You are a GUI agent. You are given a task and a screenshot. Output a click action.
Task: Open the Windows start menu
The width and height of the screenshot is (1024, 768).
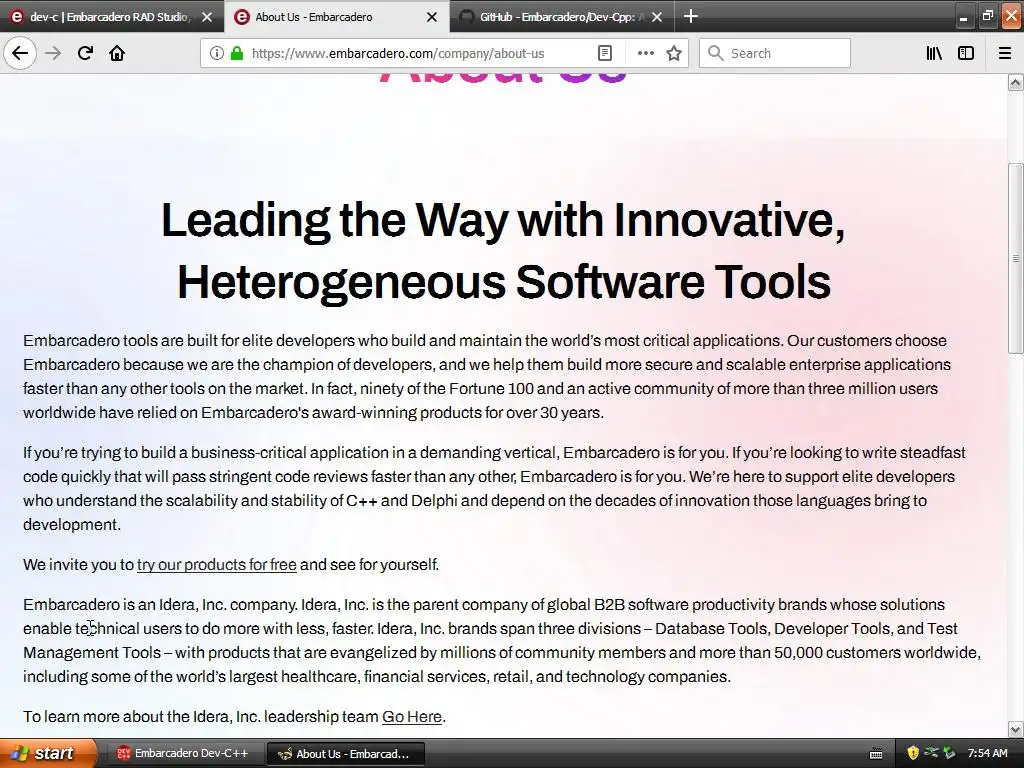click(x=48, y=753)
